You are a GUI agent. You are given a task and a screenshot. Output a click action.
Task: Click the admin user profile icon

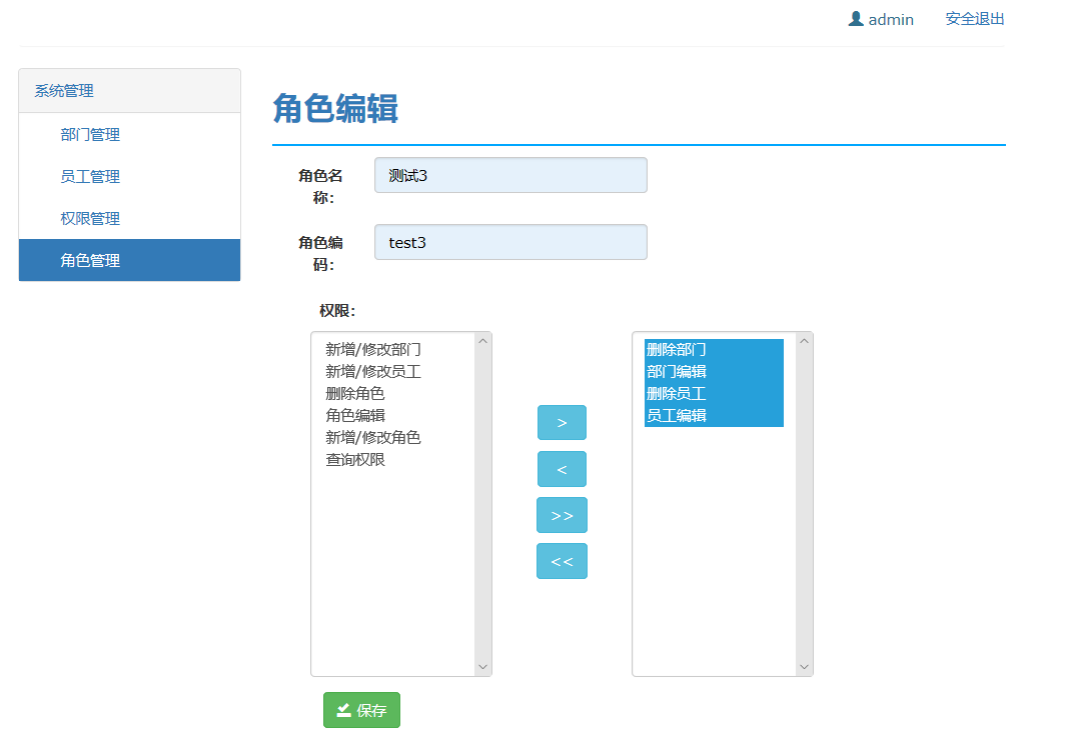854,18
